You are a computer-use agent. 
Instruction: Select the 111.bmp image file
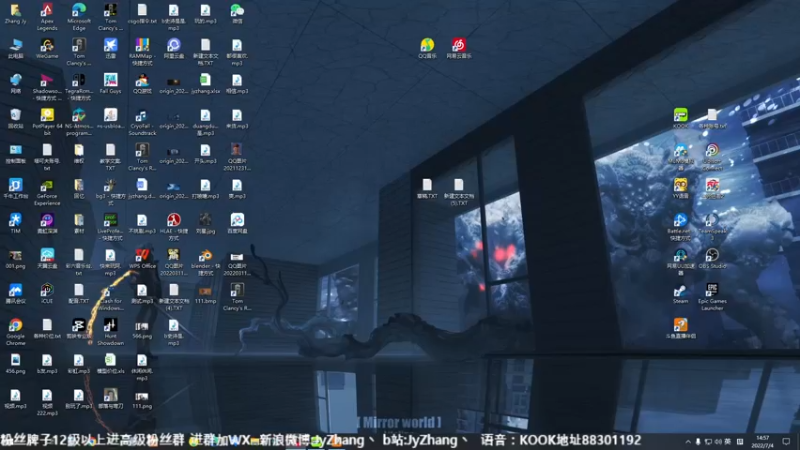[205, 294]
